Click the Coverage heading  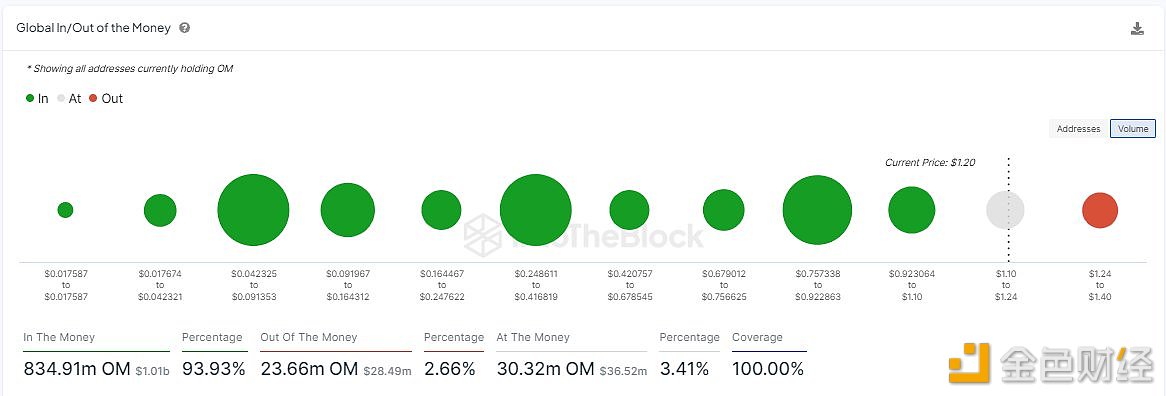coord(757,337)
